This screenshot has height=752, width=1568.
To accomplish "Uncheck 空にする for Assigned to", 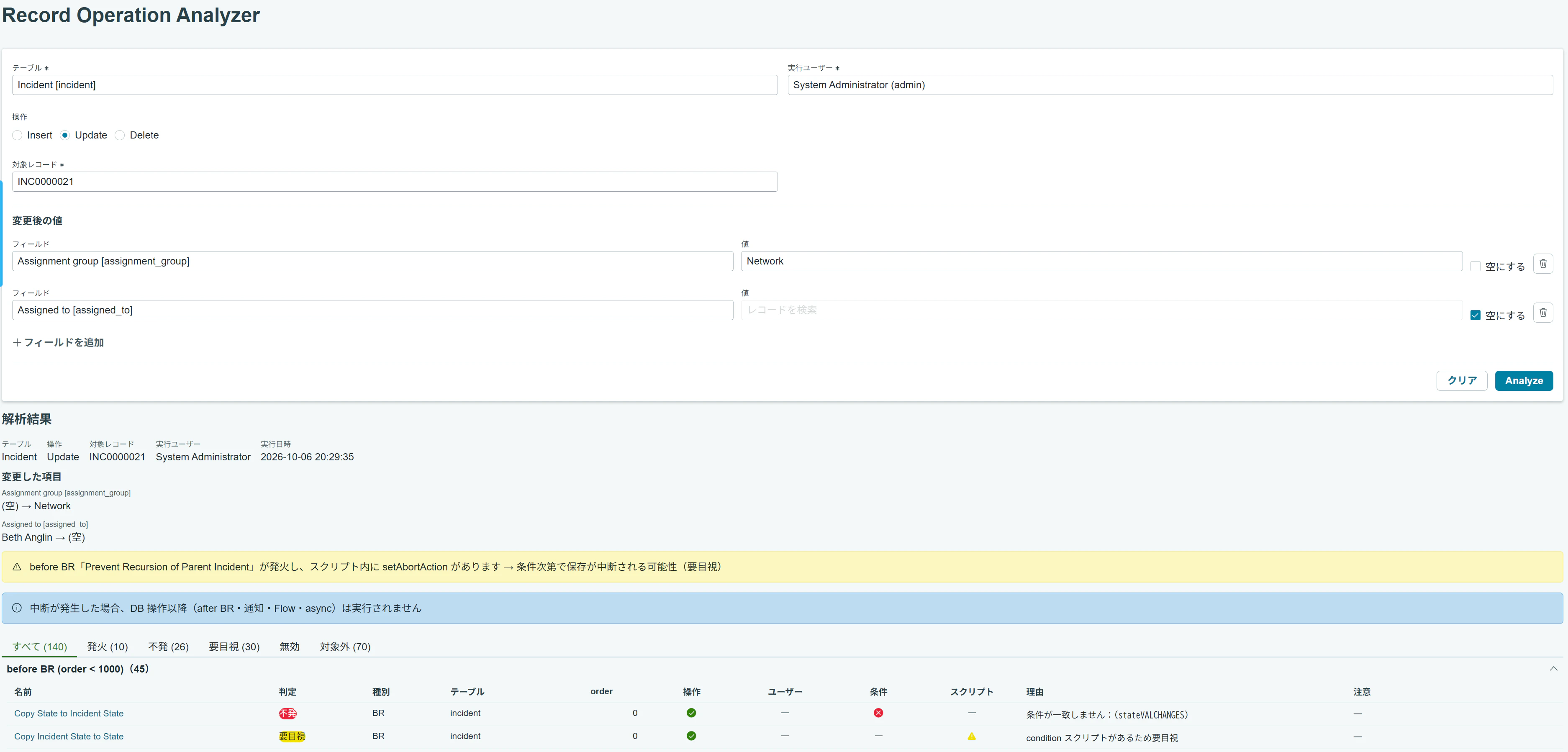I will point(1475,315).
